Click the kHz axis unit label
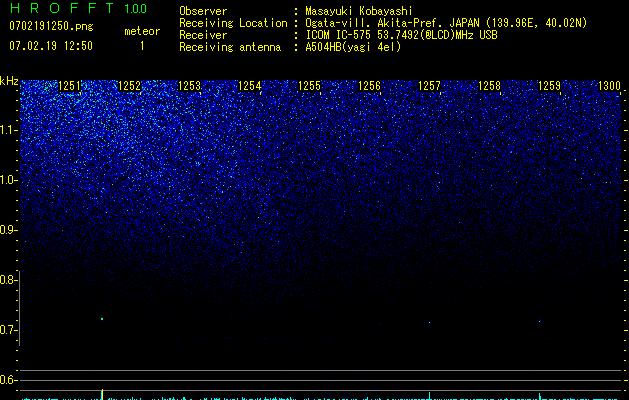 coord(9,81)
